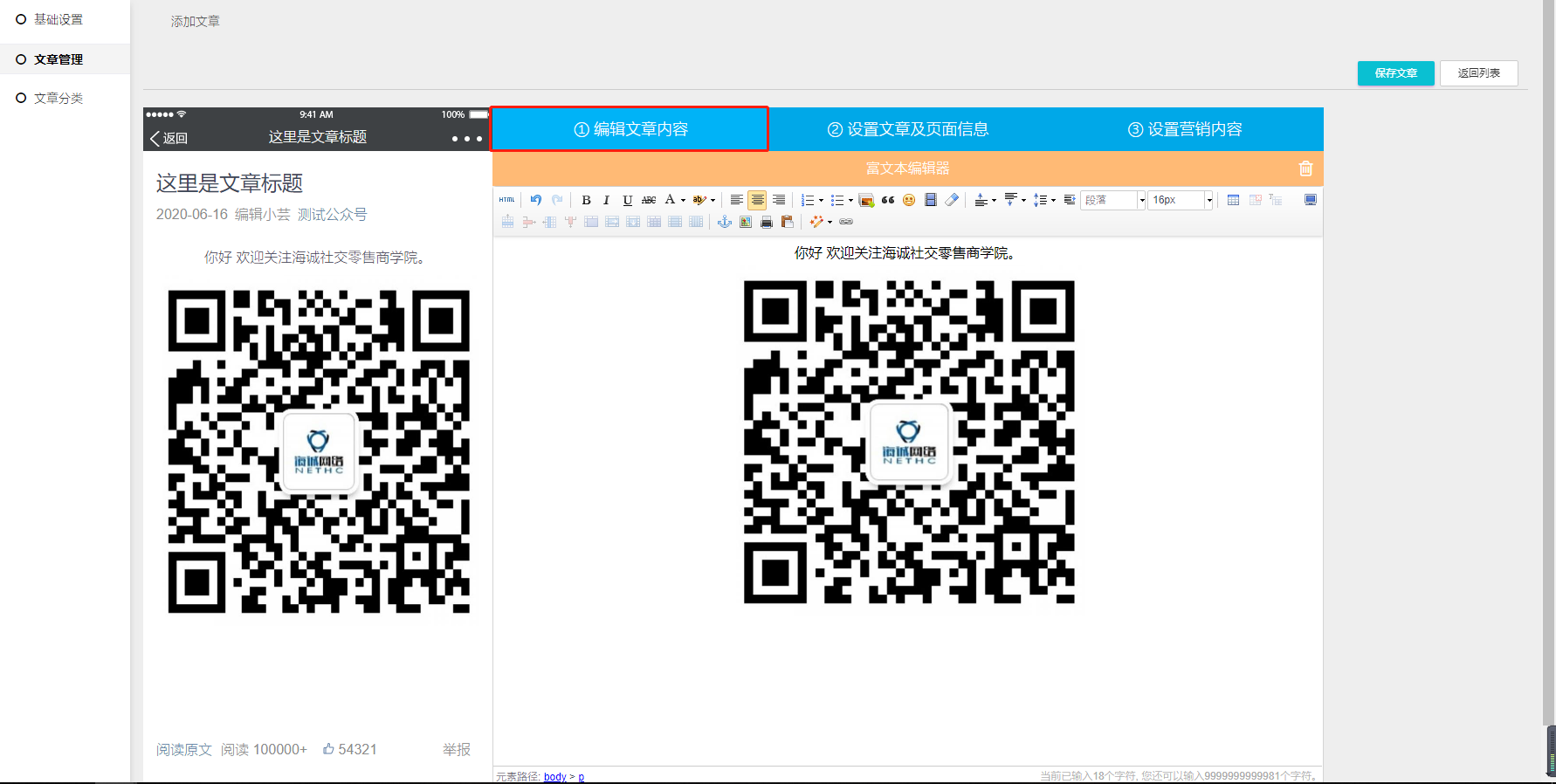Screen dimensions: 1556x784
Task: Open 基础设置 in the sidebar
Action: [59, 19]
